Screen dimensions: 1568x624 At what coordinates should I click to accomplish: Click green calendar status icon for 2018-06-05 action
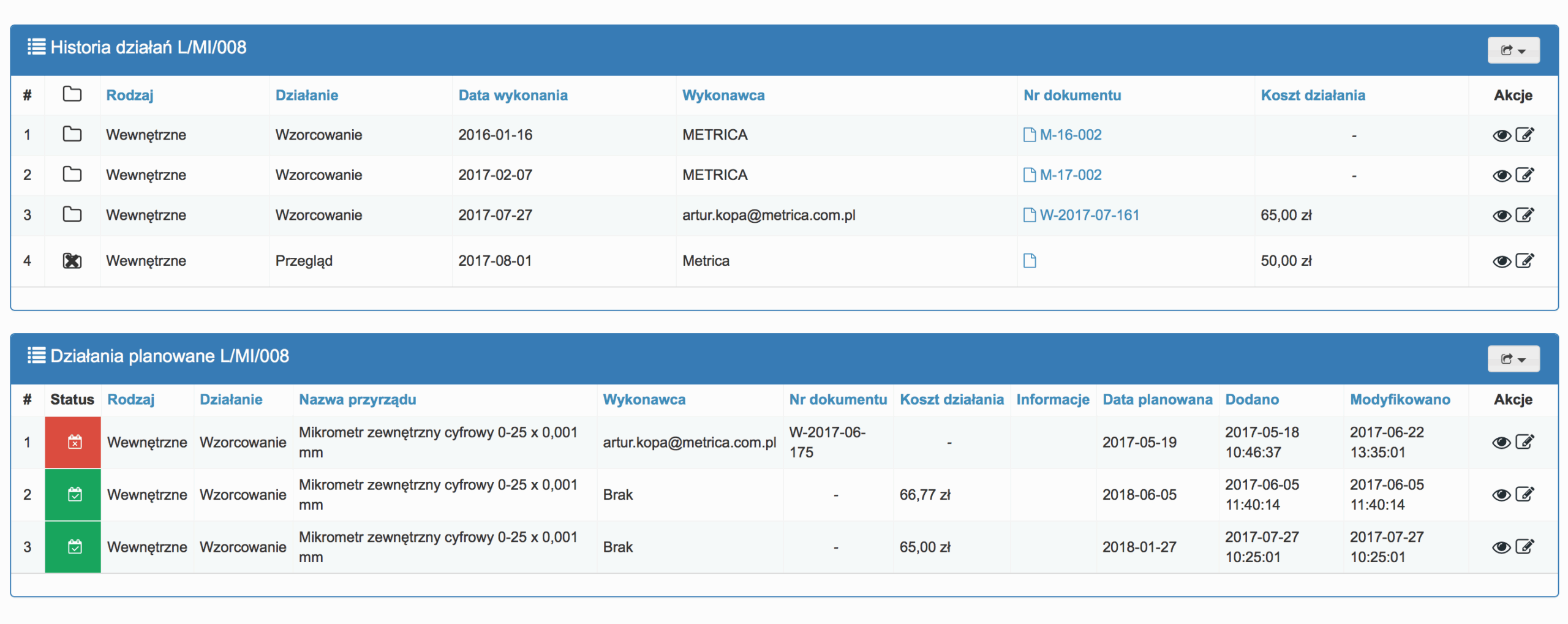pos(74,495)
